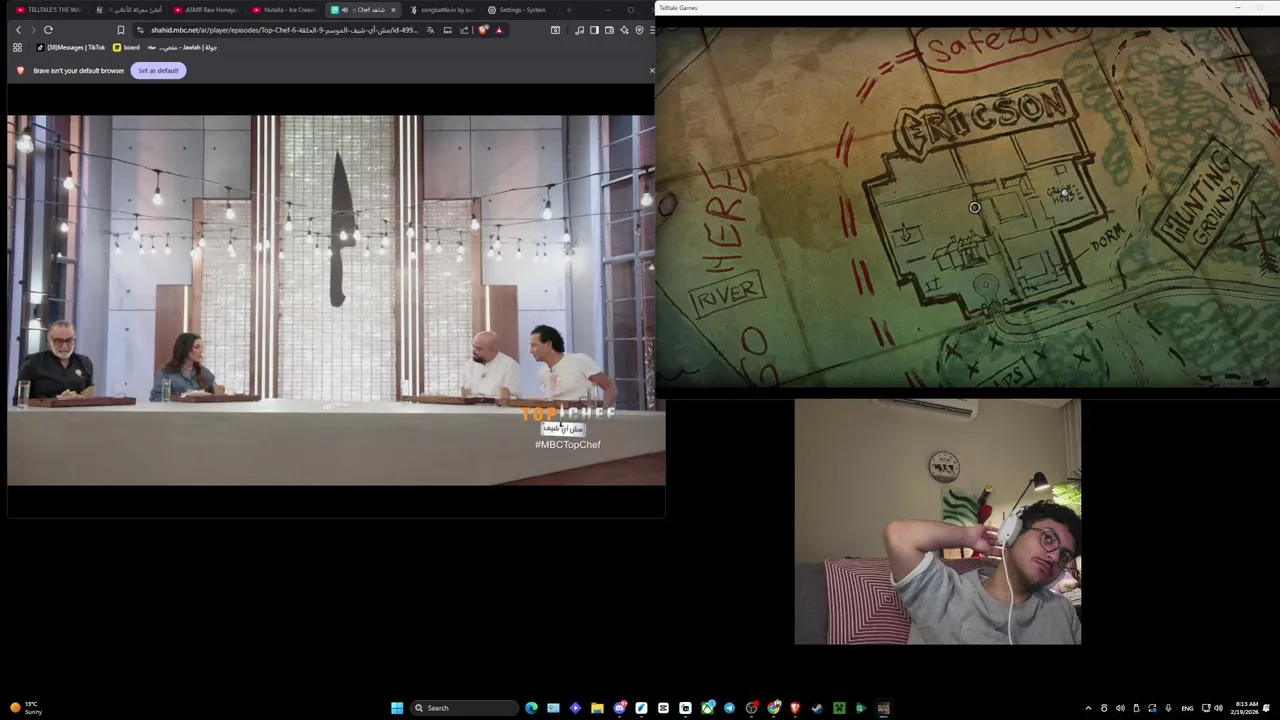Open the weather widget showing Sunny

click(x=25, y=708)
